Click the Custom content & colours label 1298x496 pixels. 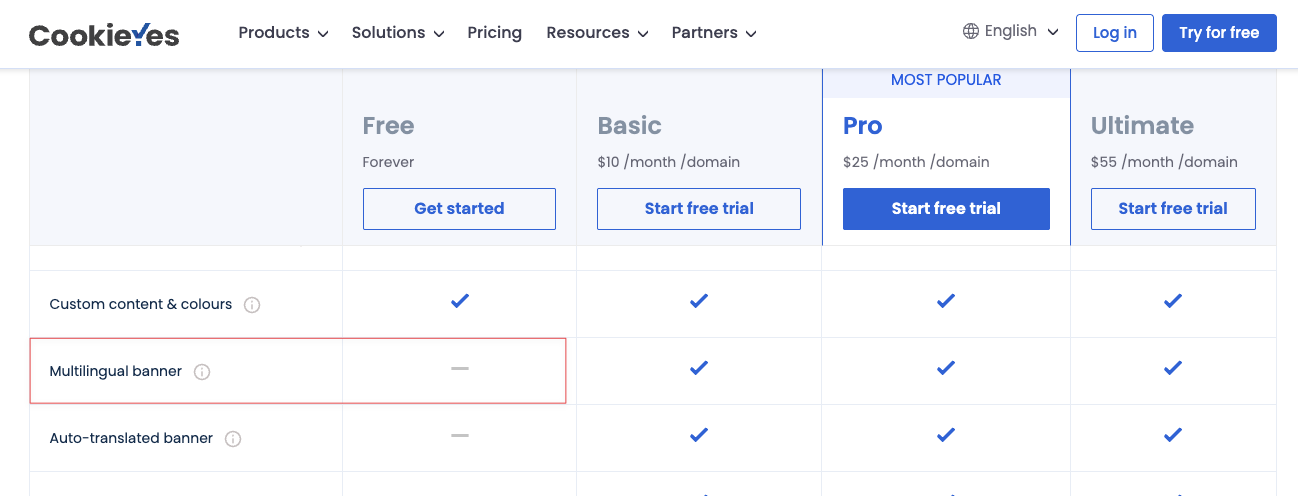pyautogui.click(x=141, y=304)
